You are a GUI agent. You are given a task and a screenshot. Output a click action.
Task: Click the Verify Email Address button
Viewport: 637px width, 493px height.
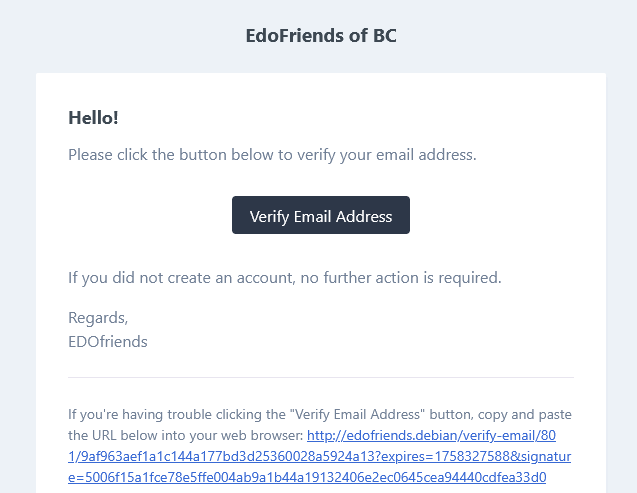pyautogui.click(x=320, y=216)
